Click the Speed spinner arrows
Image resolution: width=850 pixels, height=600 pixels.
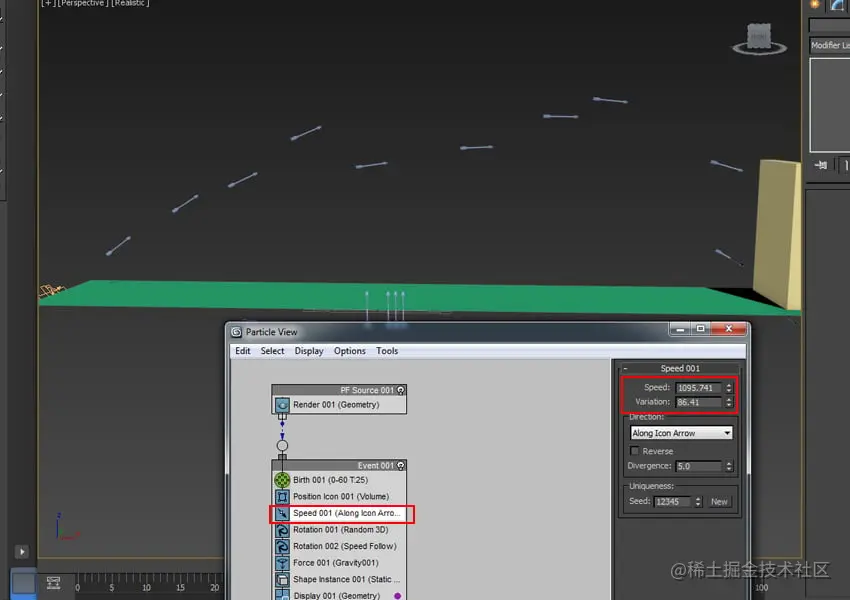pyautogui.click(x=729, y=388)
